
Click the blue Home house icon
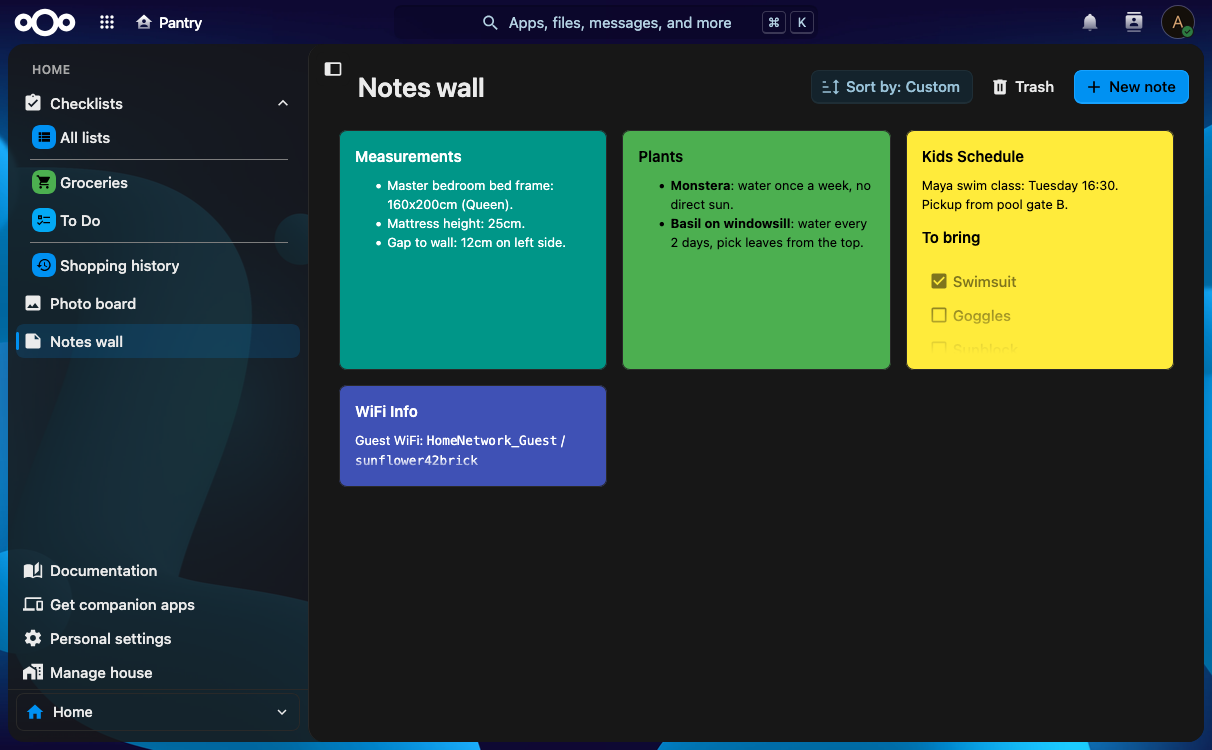point(35,712)
